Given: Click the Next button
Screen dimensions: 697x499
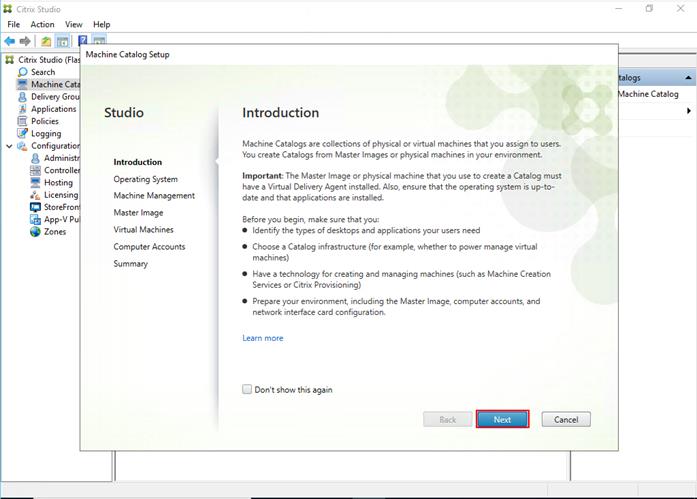Looking at the screenshot, I should [x=502, y=419].
